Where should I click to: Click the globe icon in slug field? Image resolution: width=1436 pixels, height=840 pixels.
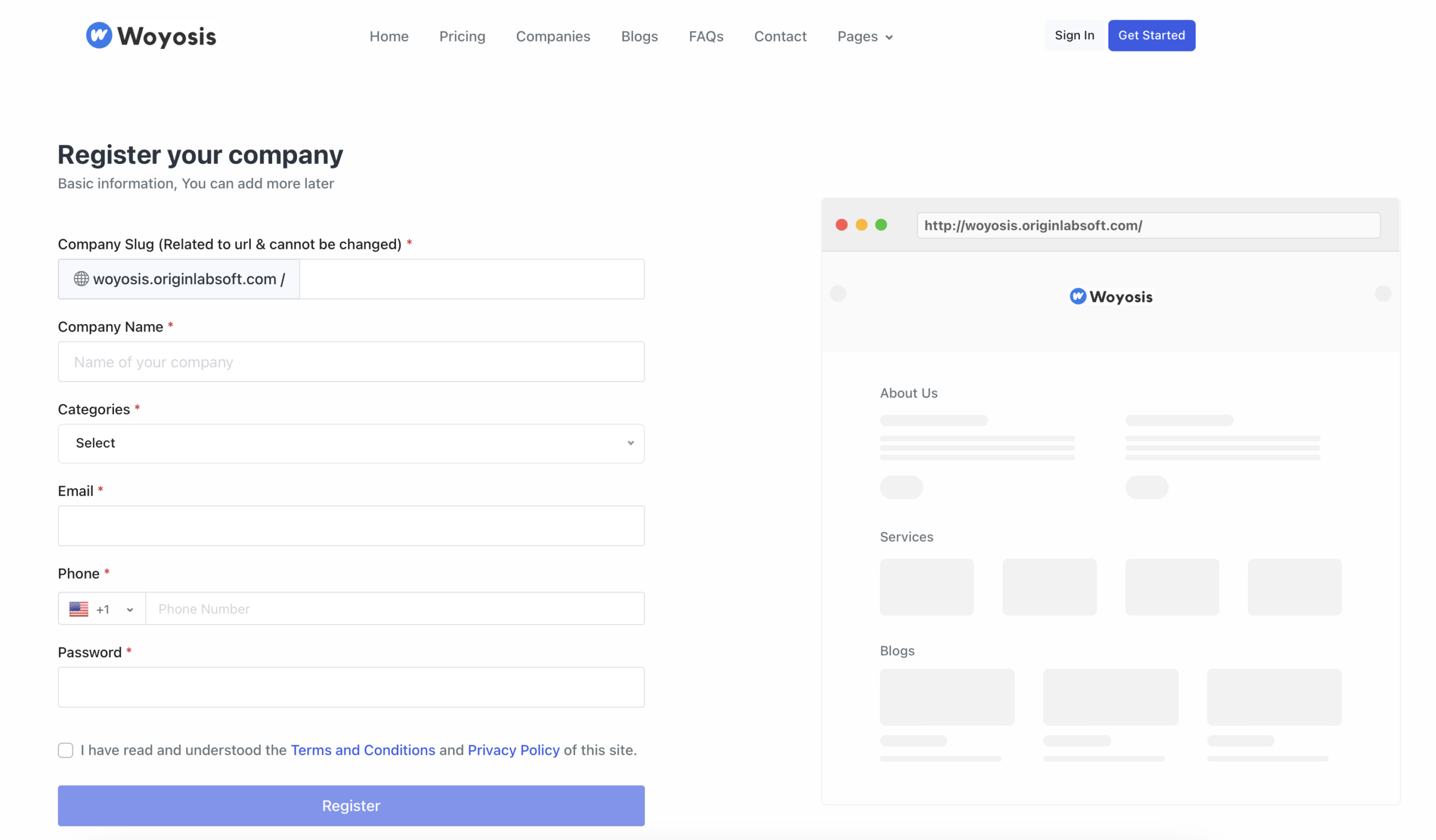pyautogui.click(x=81, y=279)
